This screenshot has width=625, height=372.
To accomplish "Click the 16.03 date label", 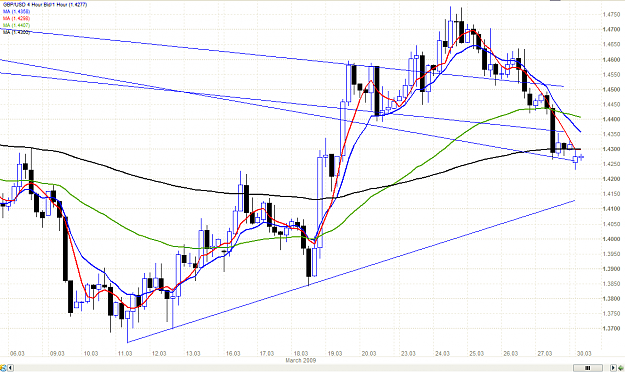I will (x=233, y=354).
